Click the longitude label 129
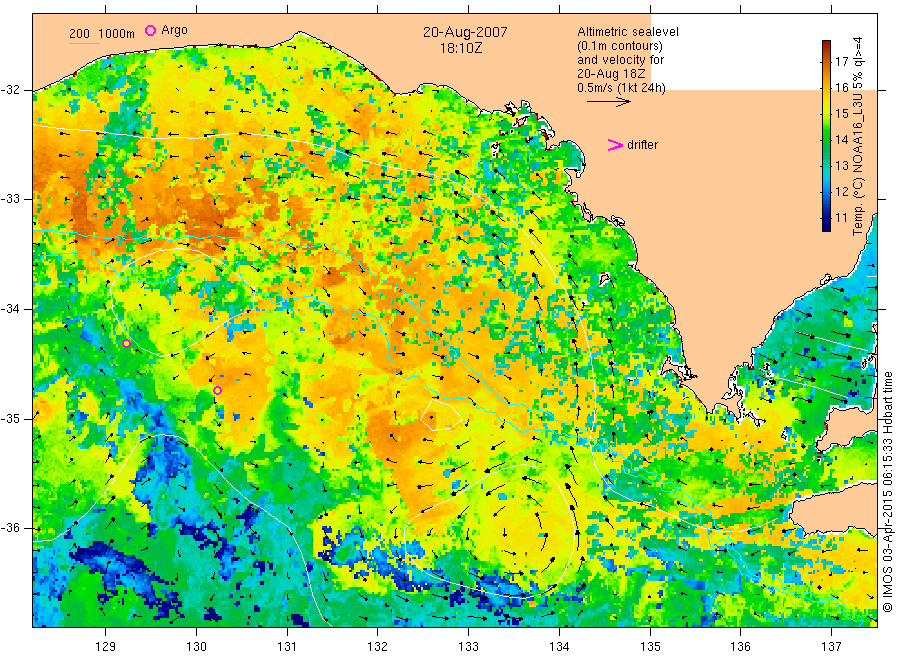 pyautogui.click(x=106, y=647)
